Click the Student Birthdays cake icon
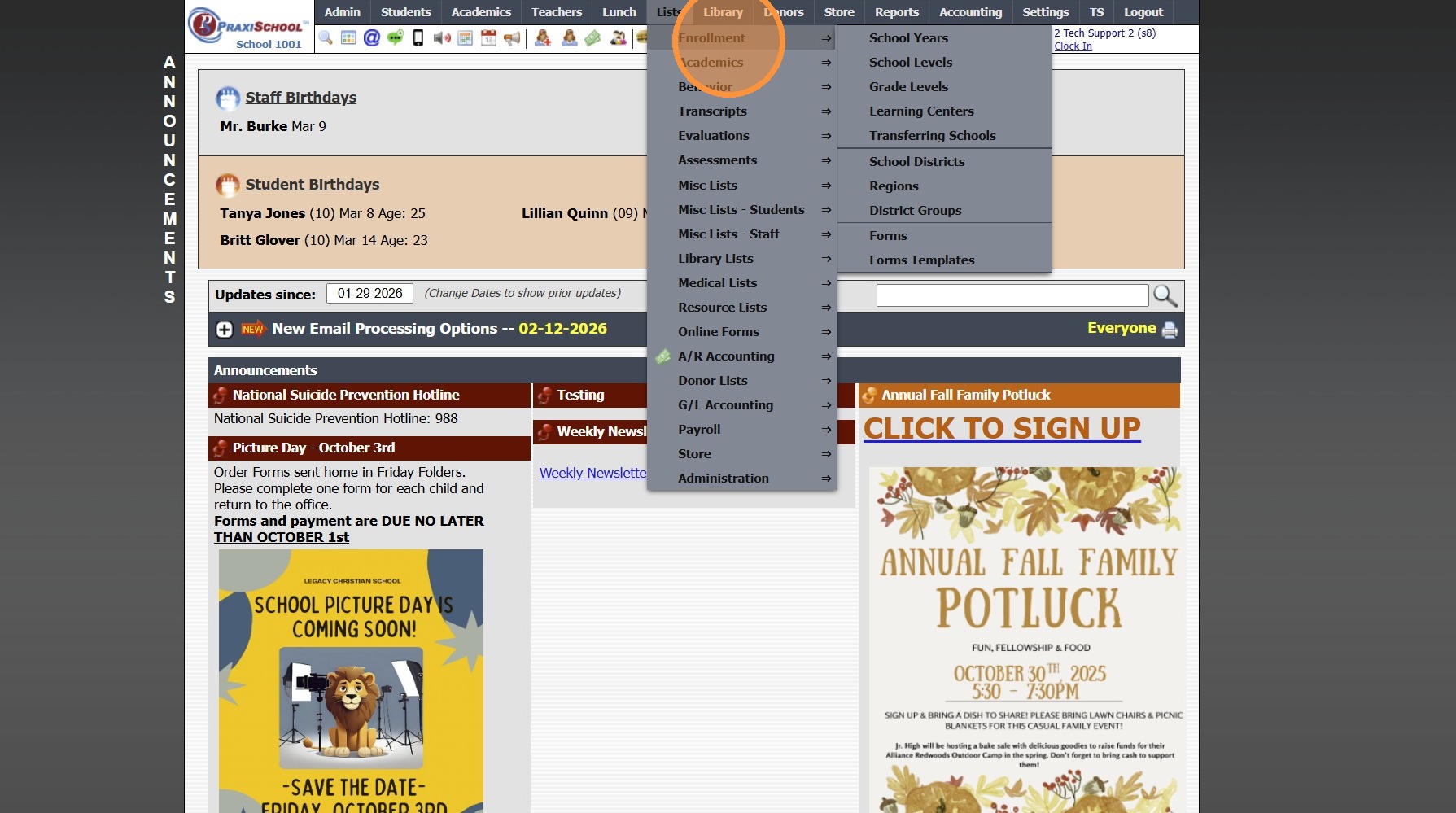The height and width of the screenshot is (813, 1456). click(228, 186)
